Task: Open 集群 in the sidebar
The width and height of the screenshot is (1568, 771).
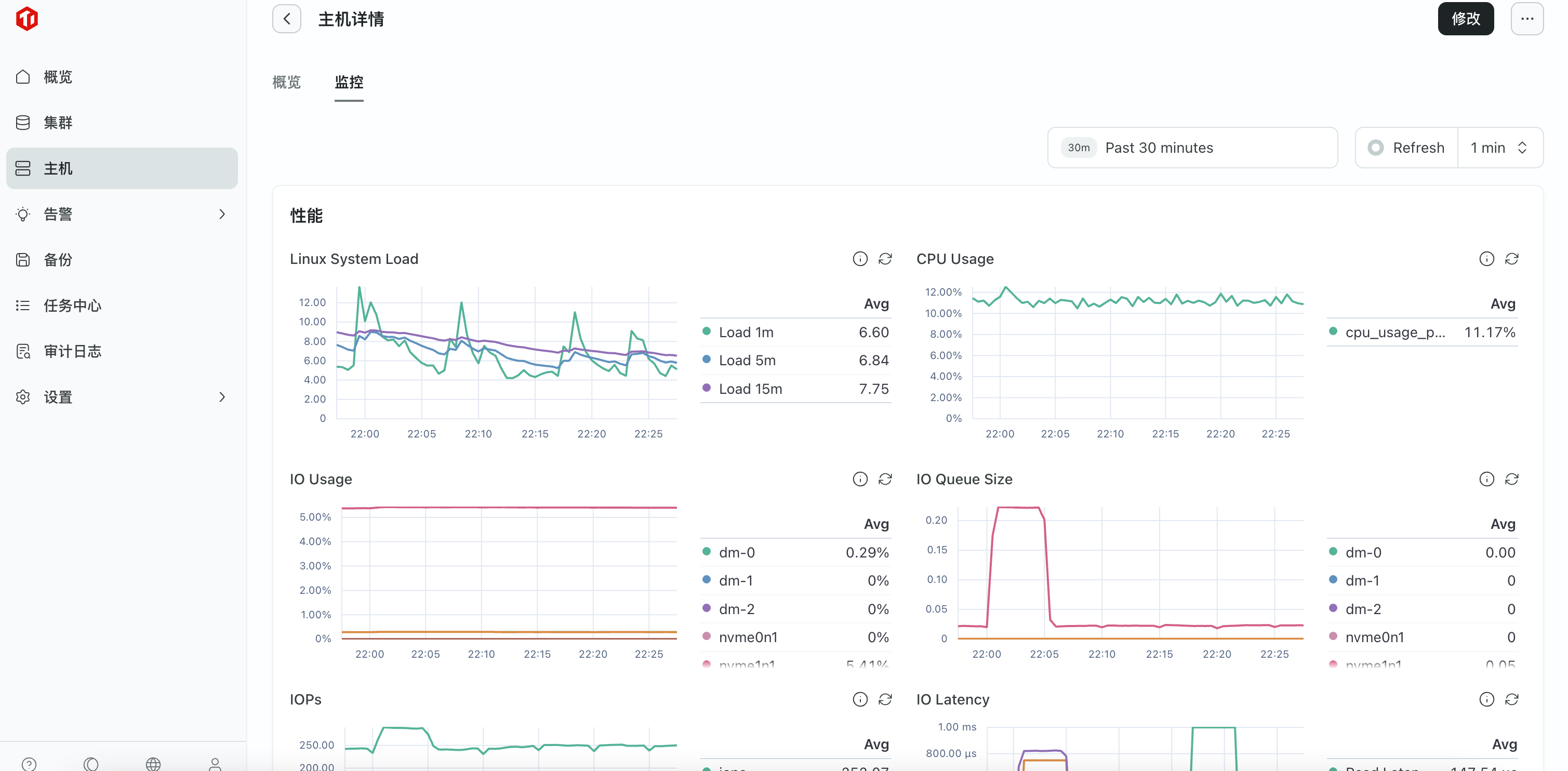Action: [x=58, y=122]
